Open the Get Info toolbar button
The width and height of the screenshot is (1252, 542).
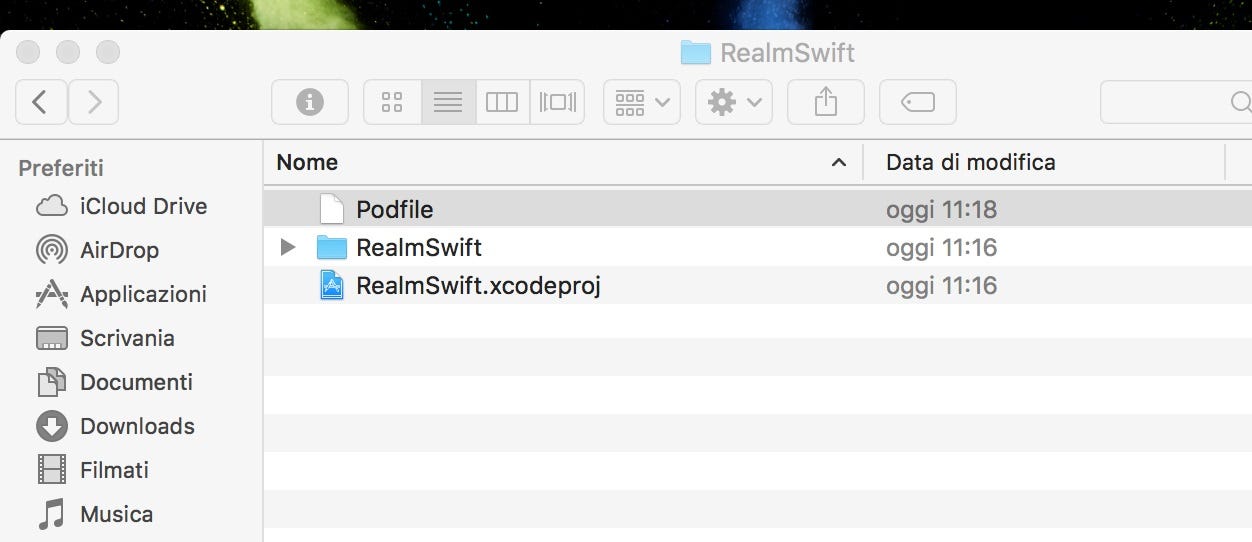click(310, 102)
